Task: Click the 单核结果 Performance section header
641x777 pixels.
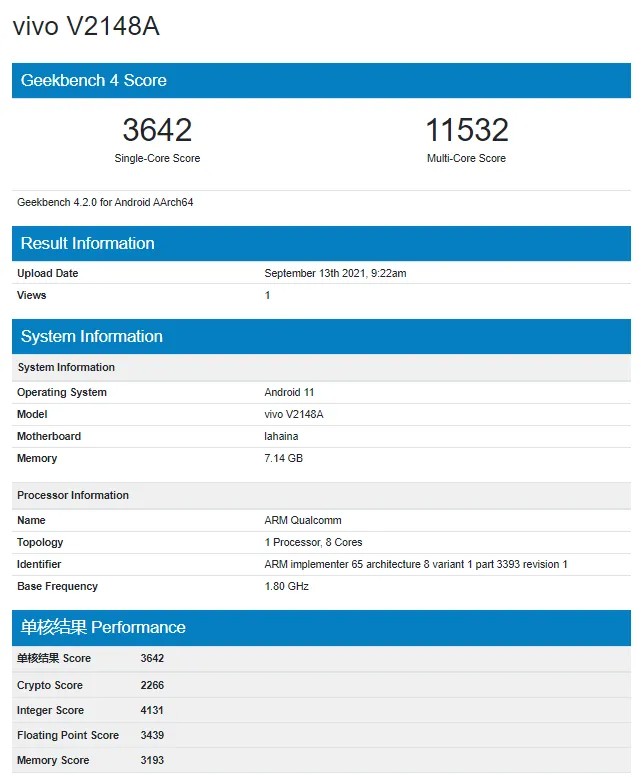Action: tap(103, 627)
